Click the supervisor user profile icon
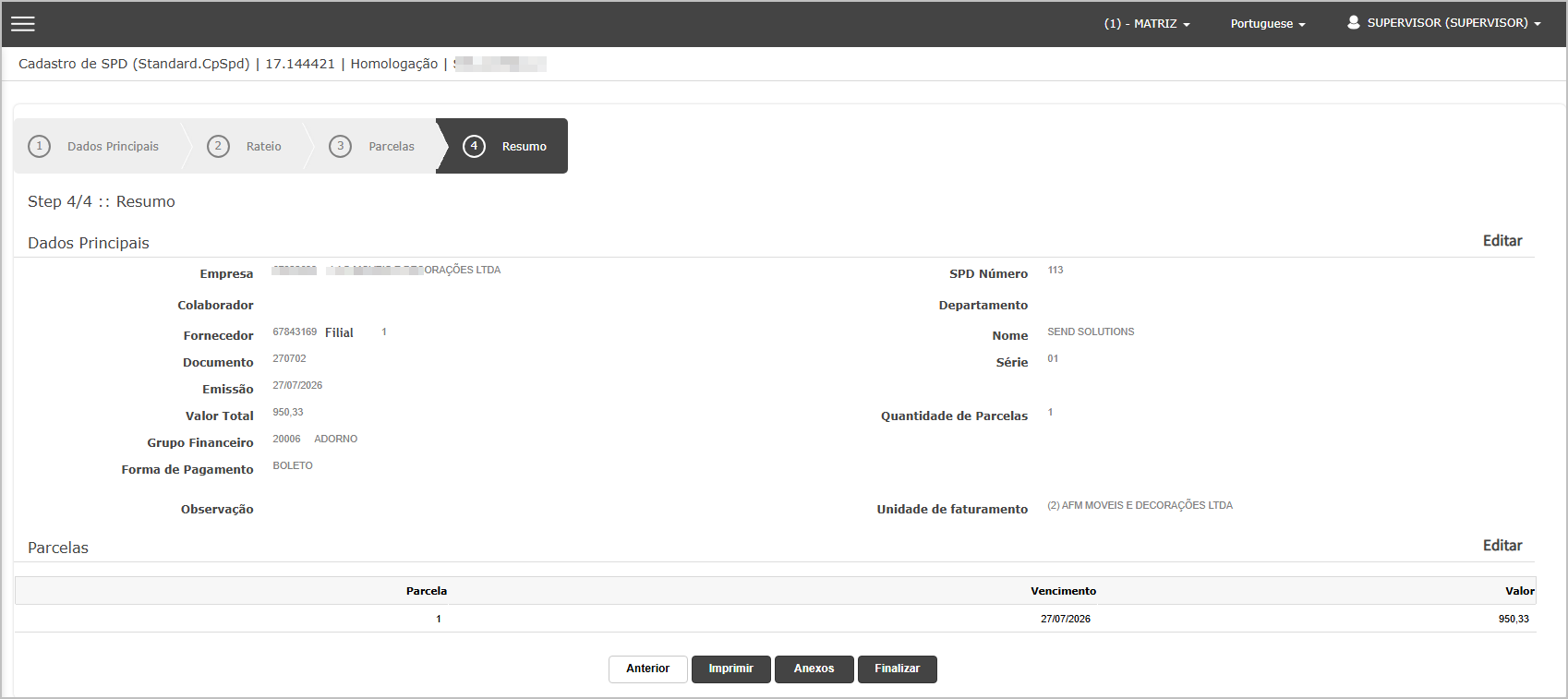This screenshot has width=1568, height=699. tap(1353, 22)
